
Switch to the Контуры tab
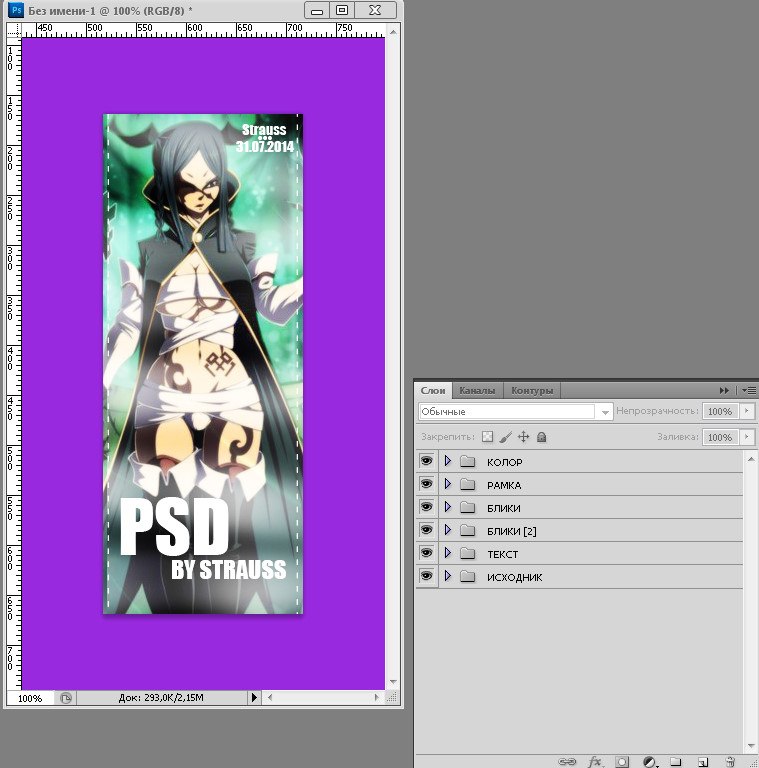click(x=532, y=391)
